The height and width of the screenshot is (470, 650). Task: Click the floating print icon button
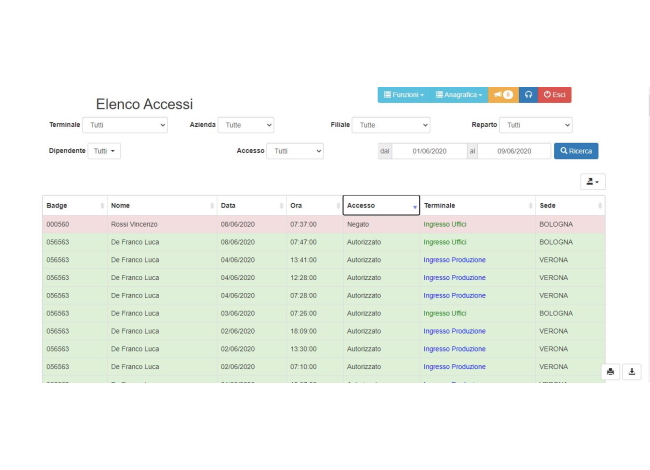pyautogui.click(x=610, y=372)
